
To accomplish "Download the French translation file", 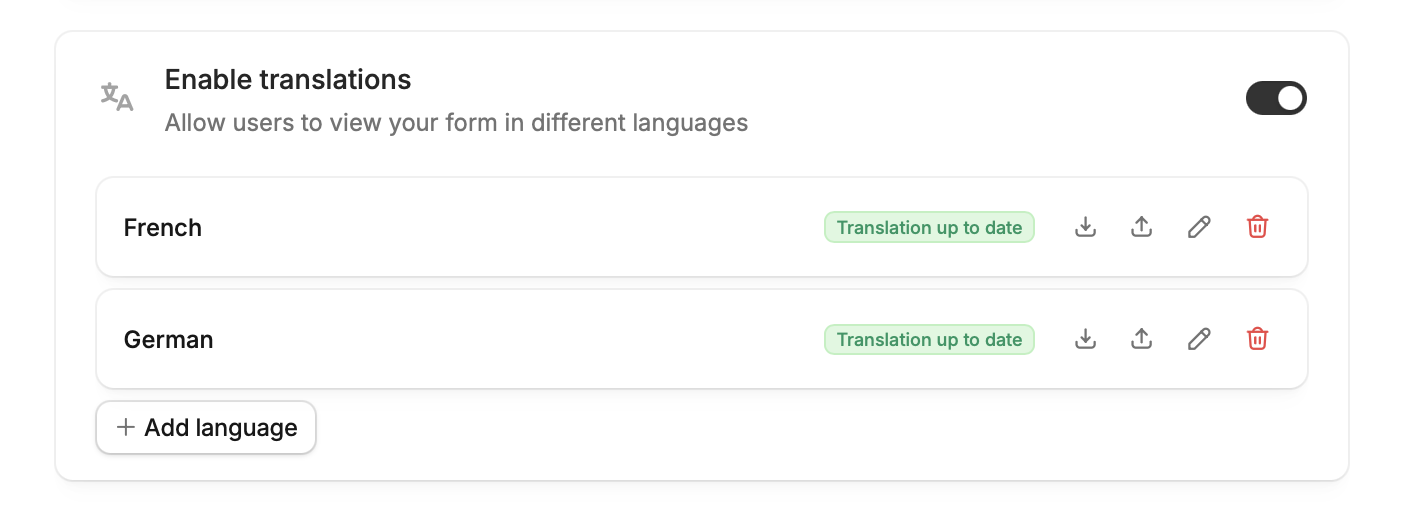I will pos(1086,227).
